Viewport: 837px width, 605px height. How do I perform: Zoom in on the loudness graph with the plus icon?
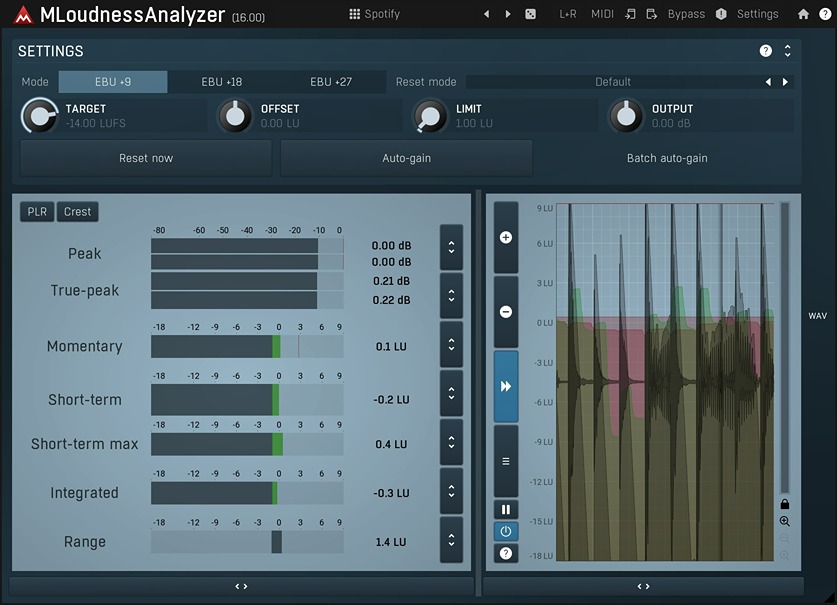click(504, 238)
